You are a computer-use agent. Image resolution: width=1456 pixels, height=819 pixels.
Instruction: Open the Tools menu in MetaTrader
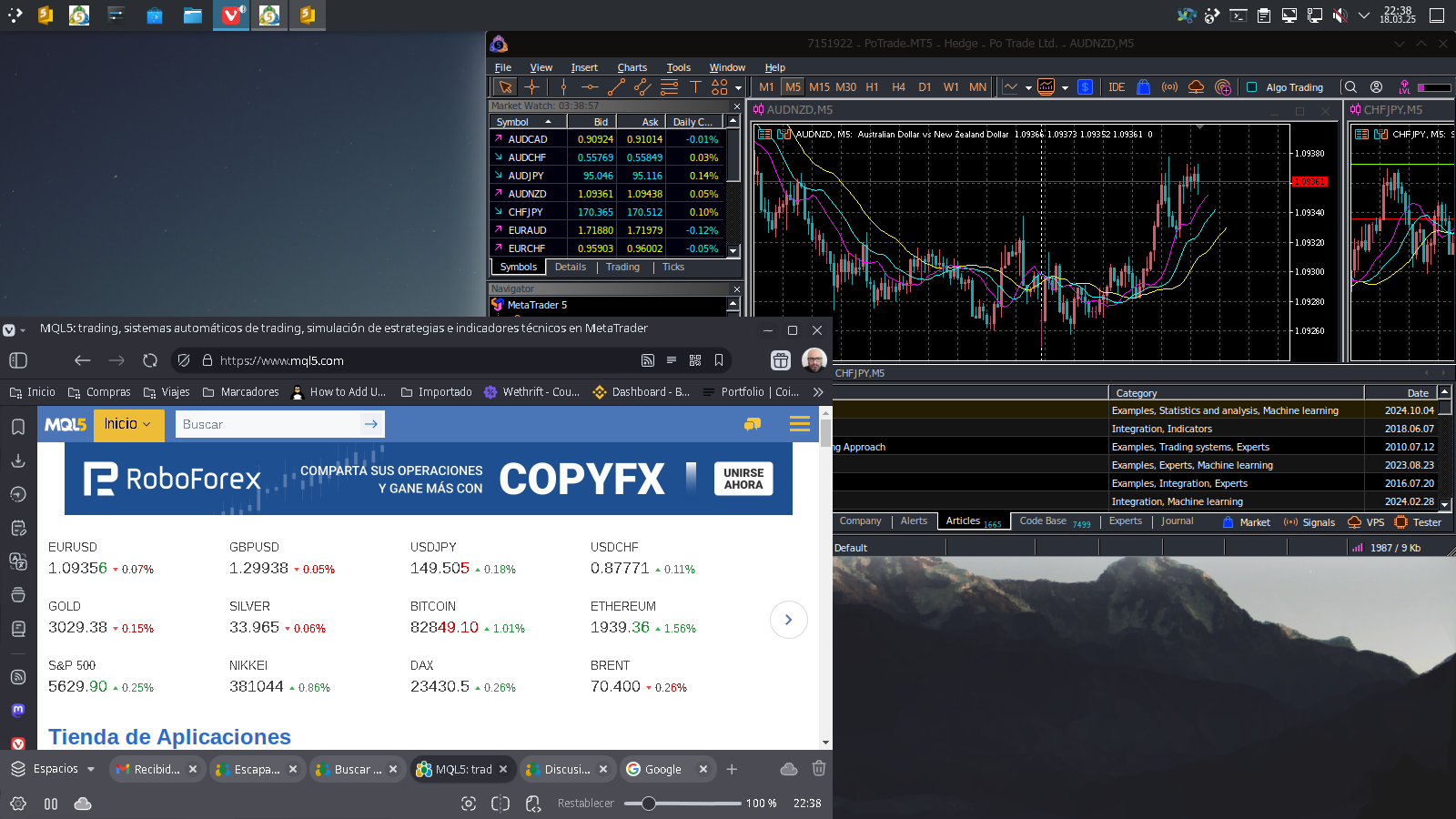[678, 67]
